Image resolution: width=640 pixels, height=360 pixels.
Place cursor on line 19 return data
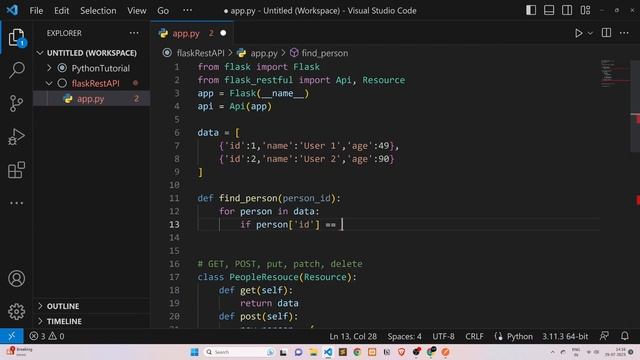click(x=269, y=303)
